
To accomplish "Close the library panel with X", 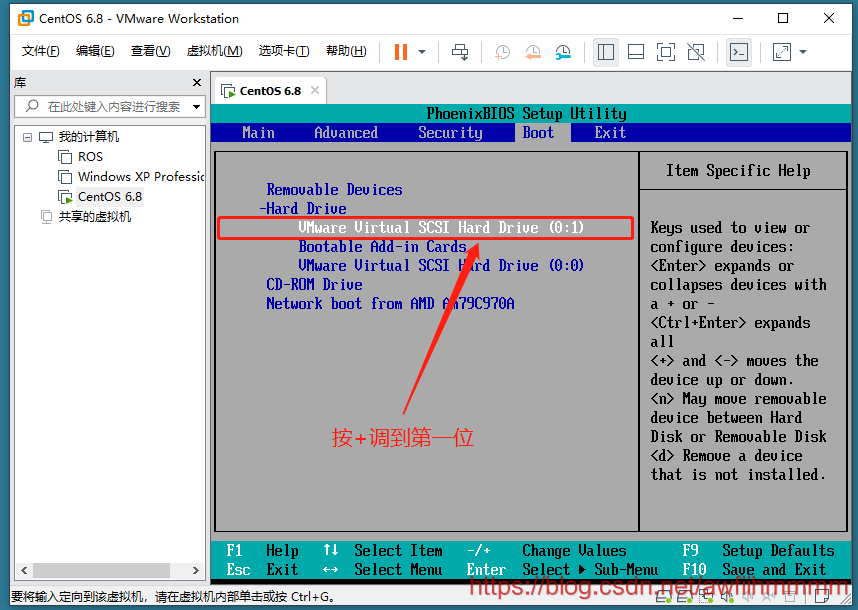I will coord(197,83).
